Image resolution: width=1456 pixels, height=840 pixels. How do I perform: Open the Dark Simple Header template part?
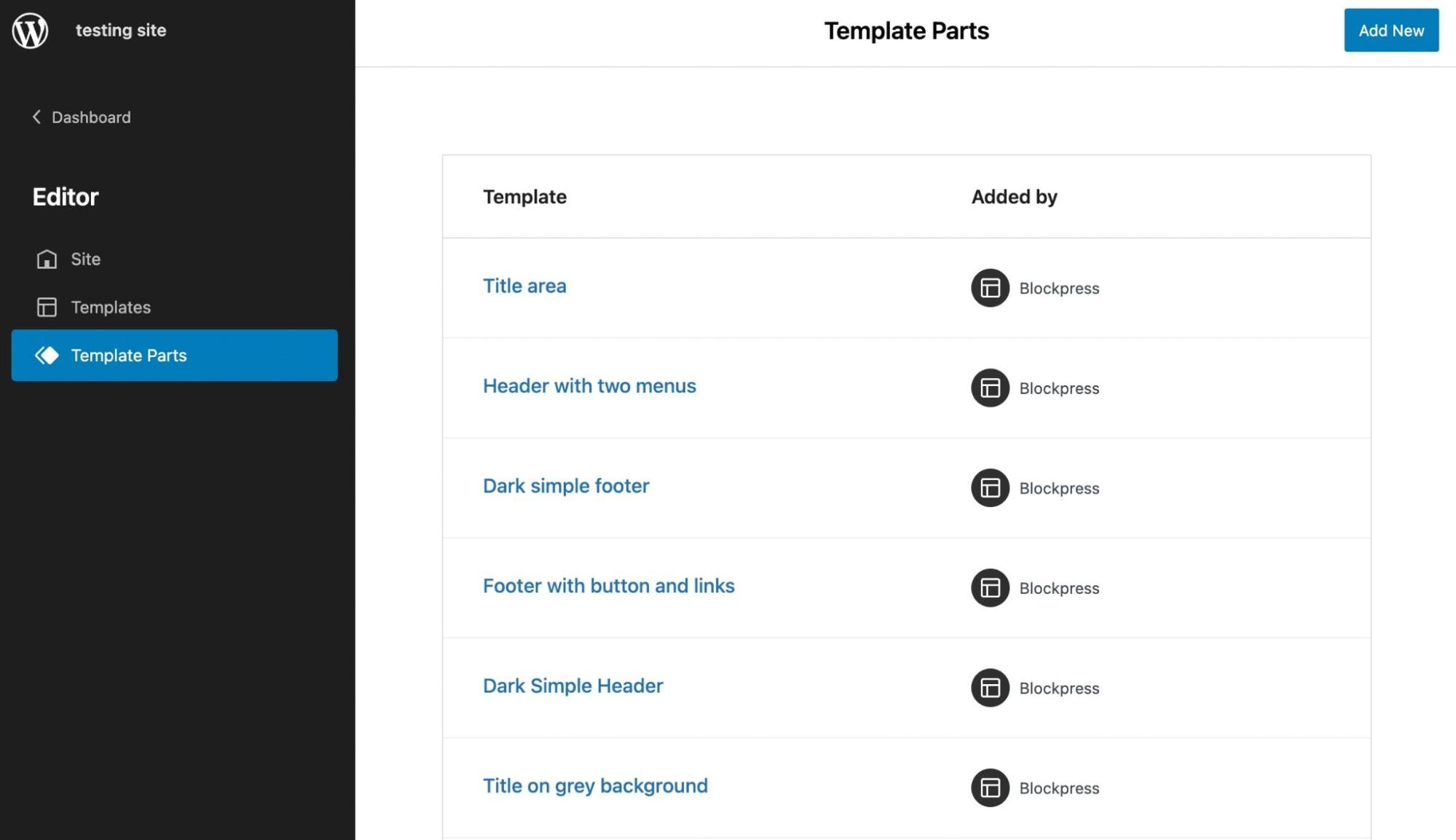pyautogui.click(x=572, y=686)
